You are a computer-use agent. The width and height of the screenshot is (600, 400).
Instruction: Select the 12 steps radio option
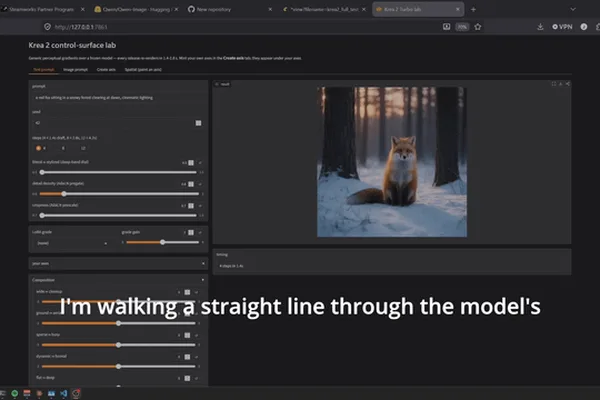(82, 148)
